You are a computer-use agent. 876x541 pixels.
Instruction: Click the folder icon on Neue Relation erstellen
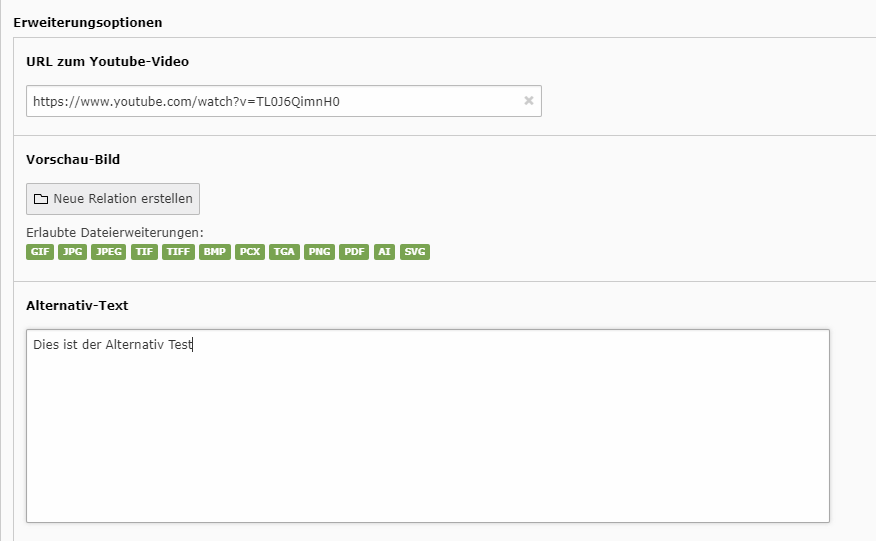(41, 199)
